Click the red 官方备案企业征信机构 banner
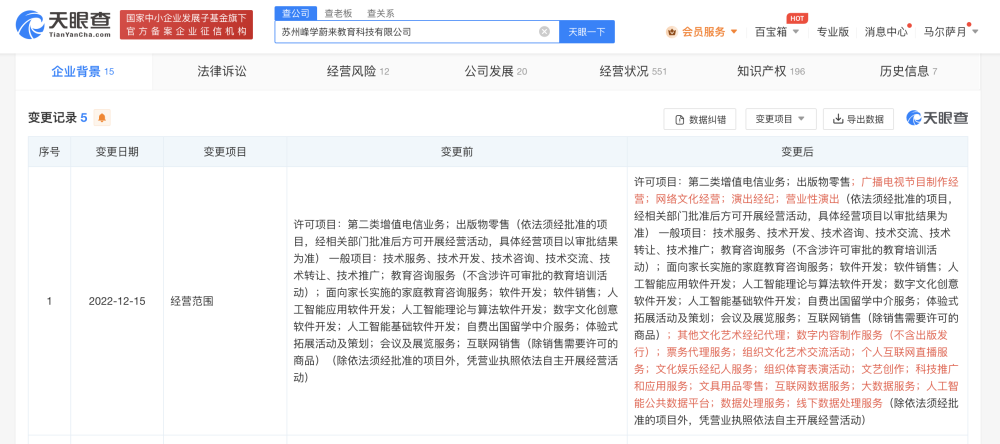This screenshot has width=1000, height=444. (186, 25)
